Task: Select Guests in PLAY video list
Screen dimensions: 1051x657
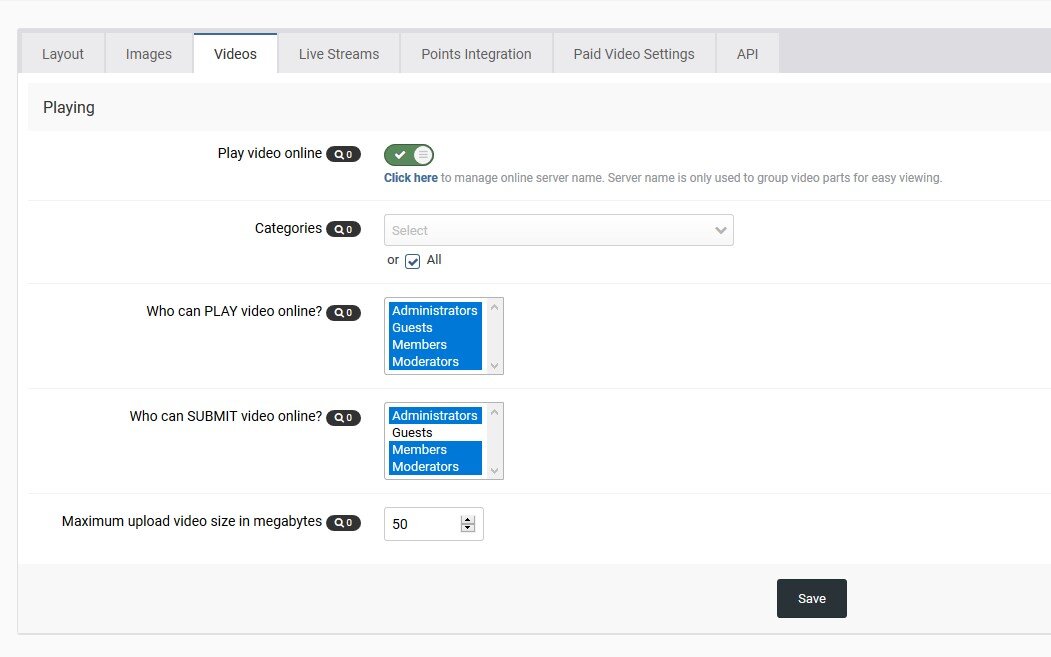Action: (435, 328)
